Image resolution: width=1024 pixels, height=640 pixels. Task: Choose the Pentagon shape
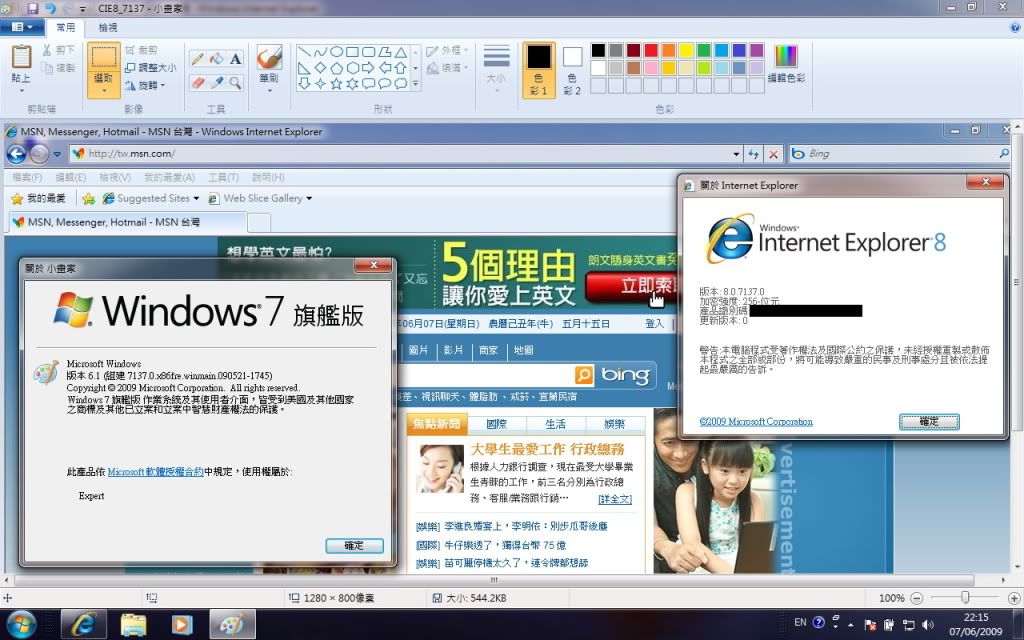(336, 67)
